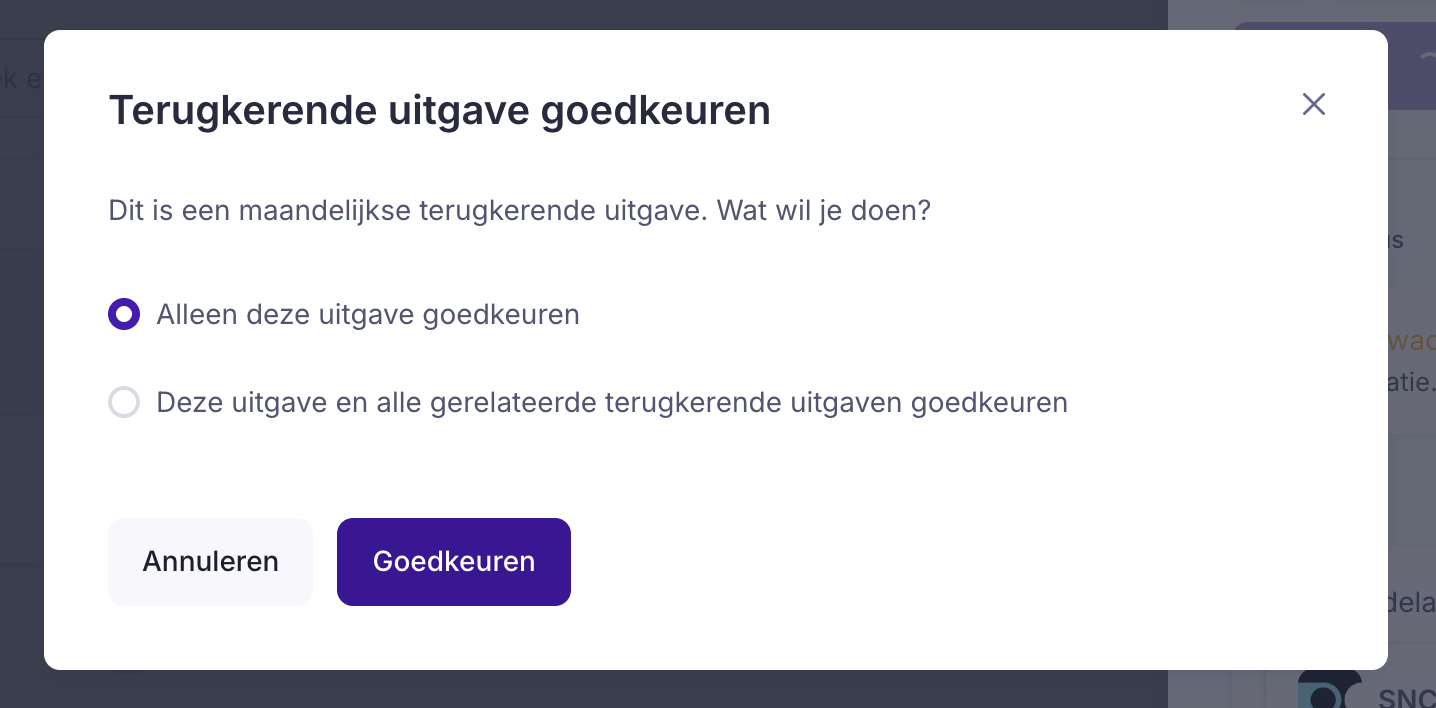The width and height of the screenshot is (1436, 708).
Task: Close the dialog with the X icon
Action: pos(1313,104)
